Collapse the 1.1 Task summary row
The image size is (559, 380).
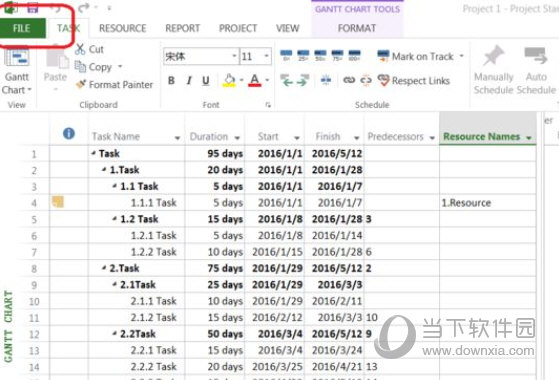115,186
